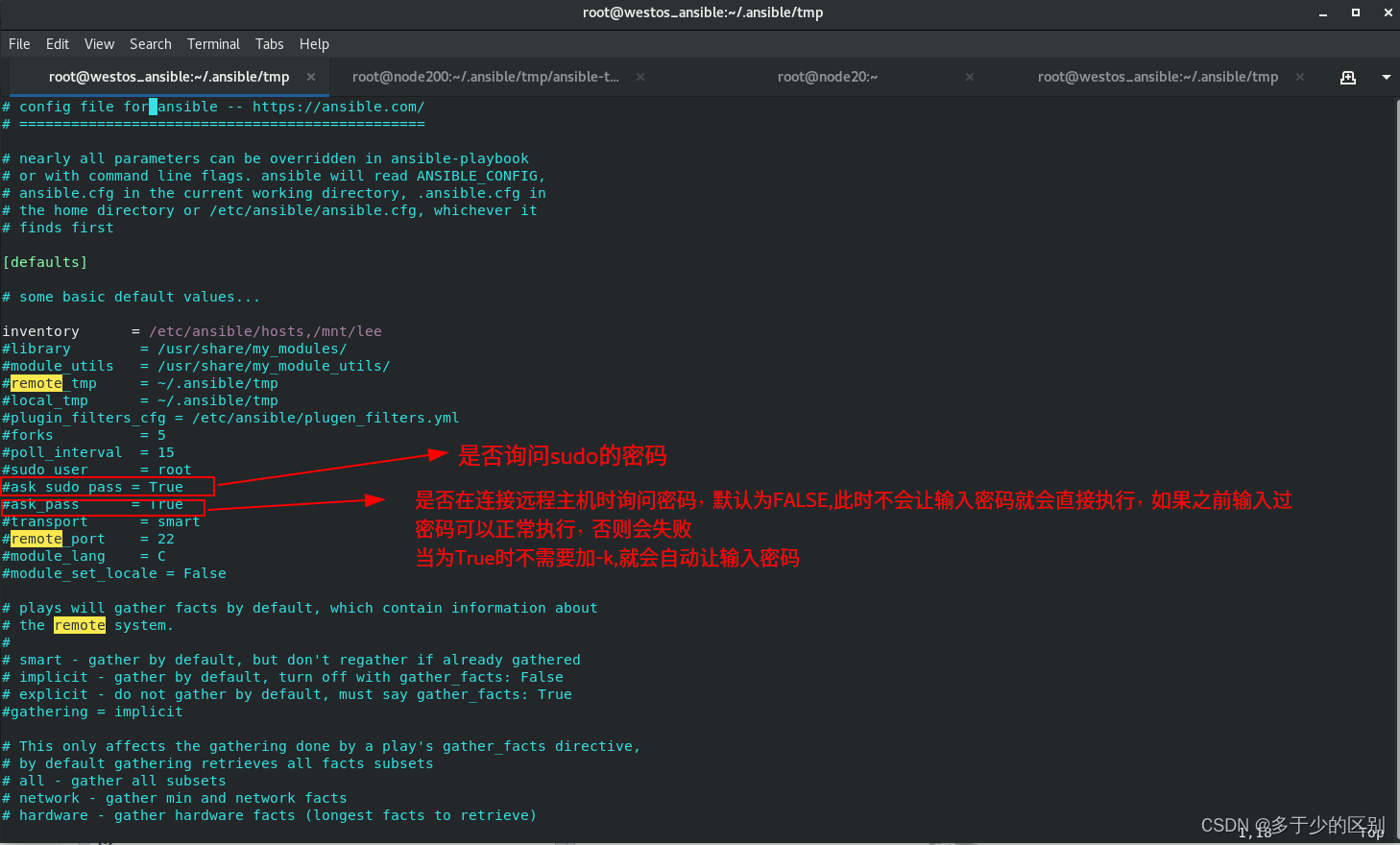Open the View menu
Screen dimensions: 1400x845
coord(99,44)
